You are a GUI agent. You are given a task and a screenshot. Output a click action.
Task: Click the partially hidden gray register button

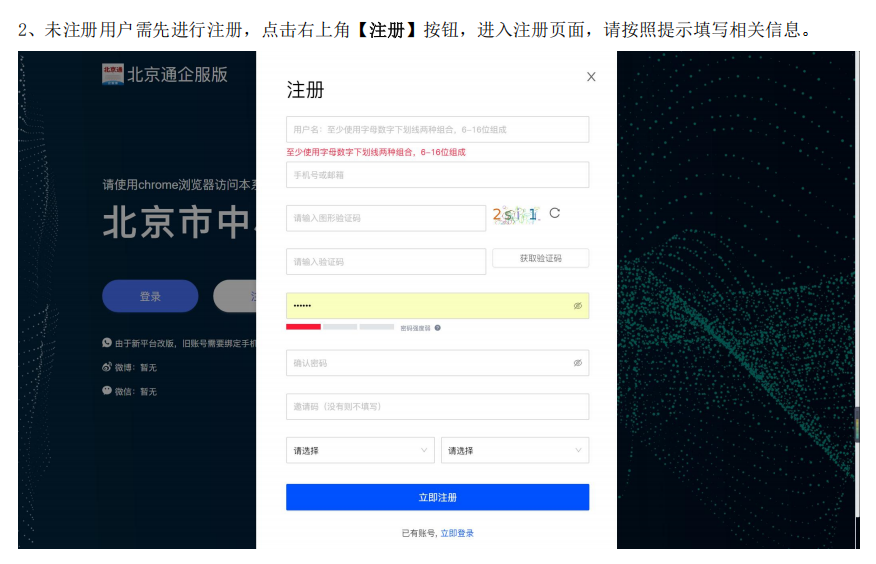click(x=235, y=297)
